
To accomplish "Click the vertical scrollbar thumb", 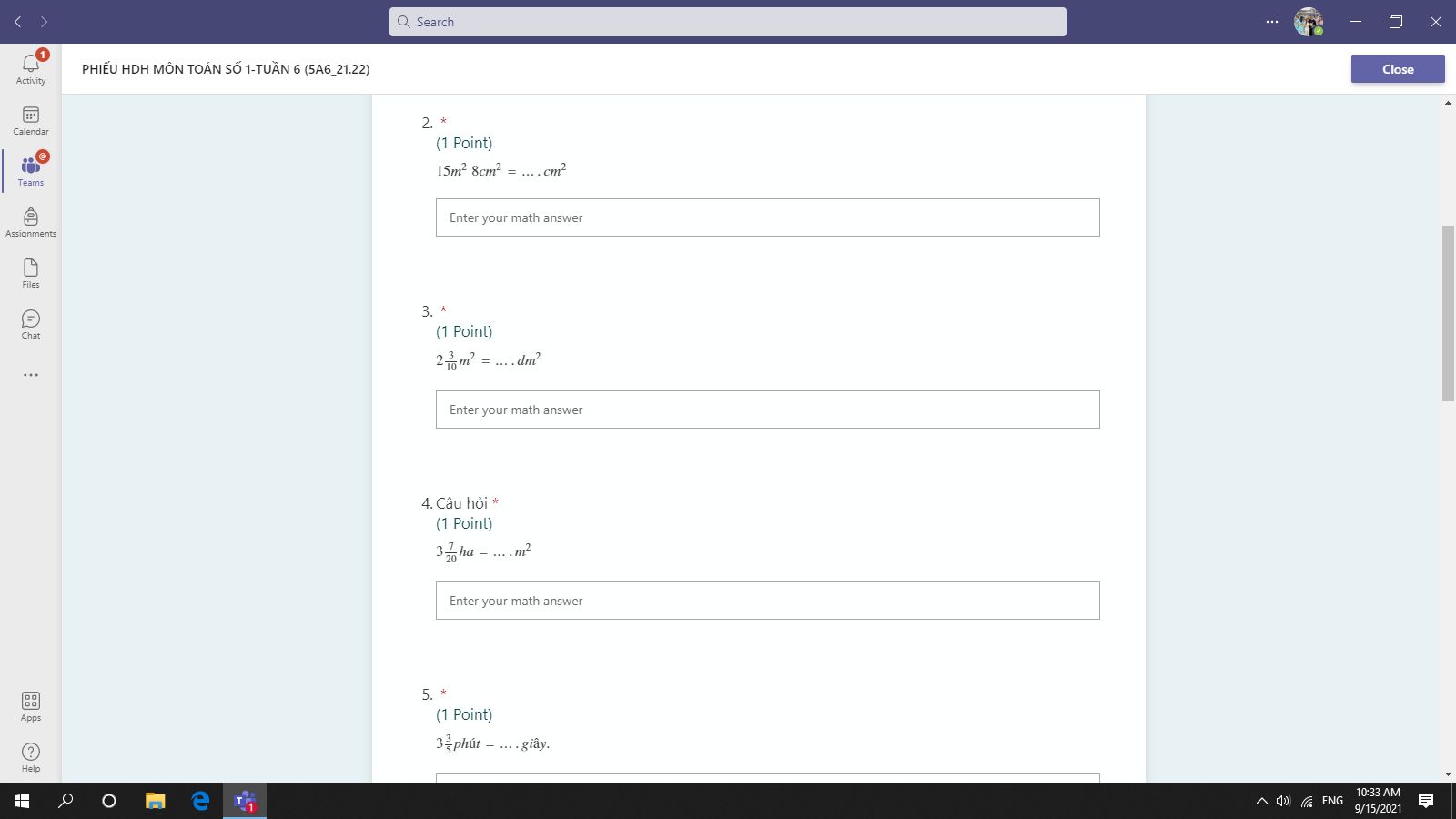I will coord(1448,313).
